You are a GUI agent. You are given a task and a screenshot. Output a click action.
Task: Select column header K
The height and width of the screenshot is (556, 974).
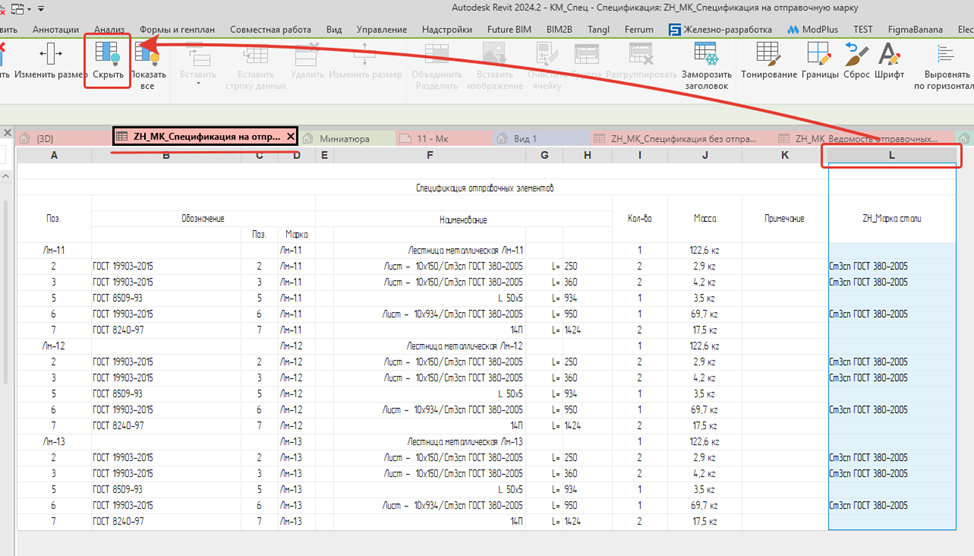(x=785, y=155)
